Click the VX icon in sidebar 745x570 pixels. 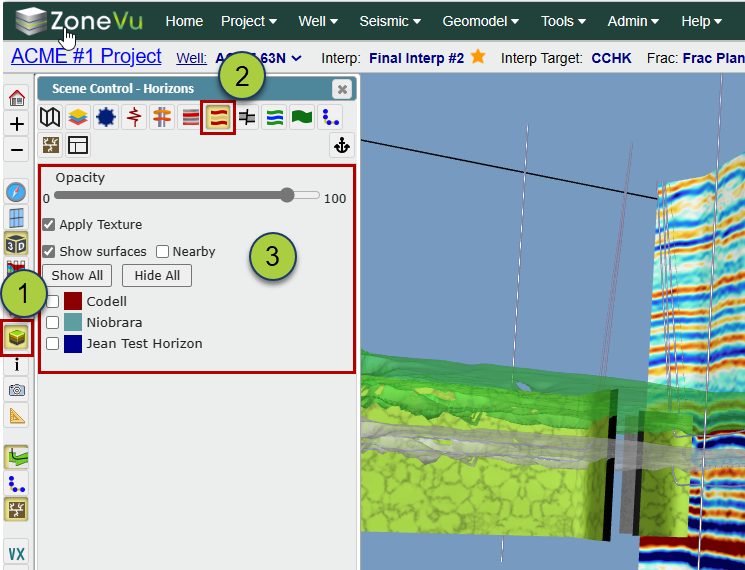point(17,554)
